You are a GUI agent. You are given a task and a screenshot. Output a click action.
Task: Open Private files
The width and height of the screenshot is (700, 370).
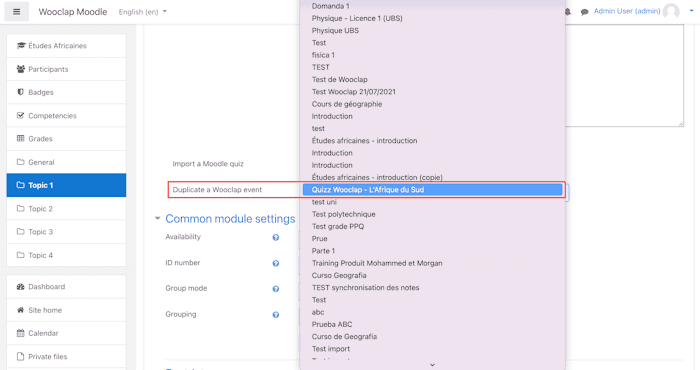67,356
